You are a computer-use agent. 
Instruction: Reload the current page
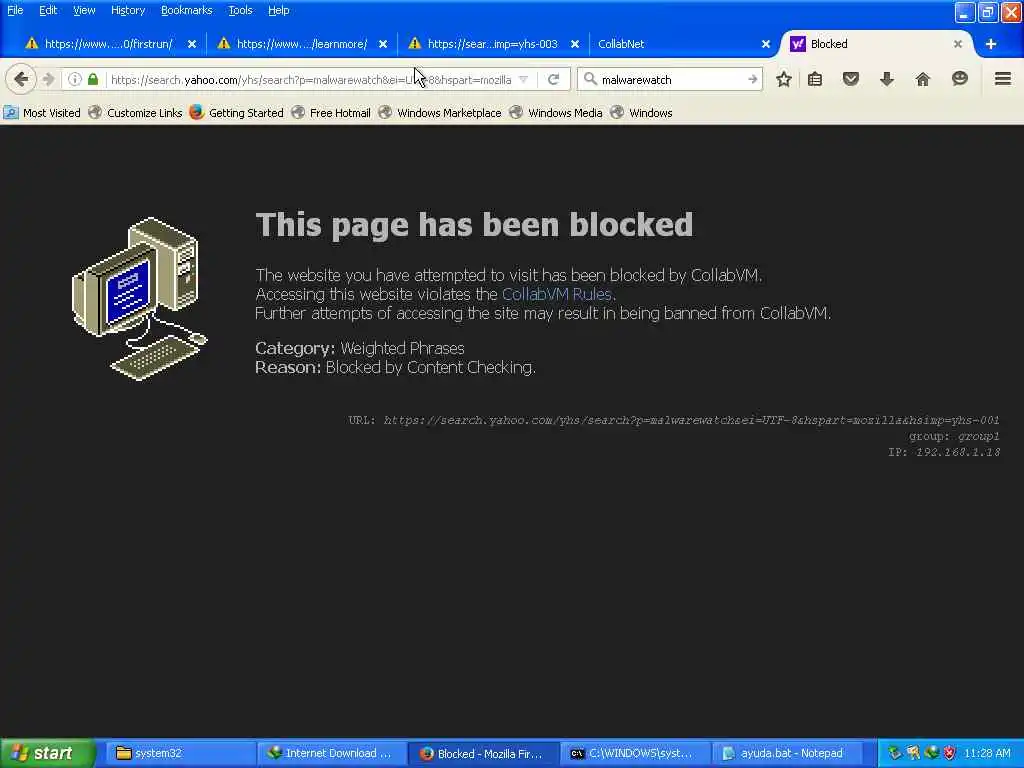pyautogui.click(x=554, y=80)
